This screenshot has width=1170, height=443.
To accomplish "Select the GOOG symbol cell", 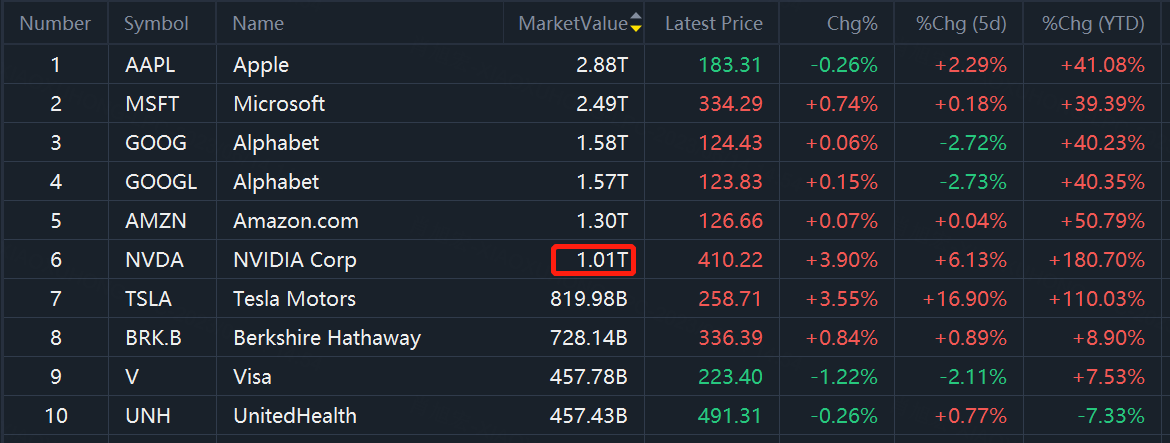I will click(156, 142).
